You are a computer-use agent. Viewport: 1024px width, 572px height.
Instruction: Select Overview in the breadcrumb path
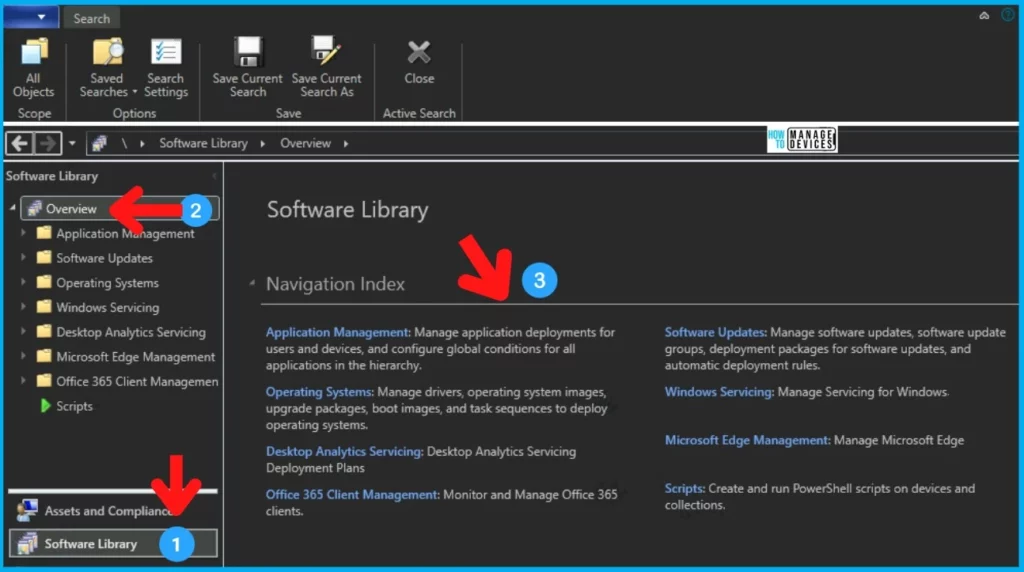(x=305, y=143)
